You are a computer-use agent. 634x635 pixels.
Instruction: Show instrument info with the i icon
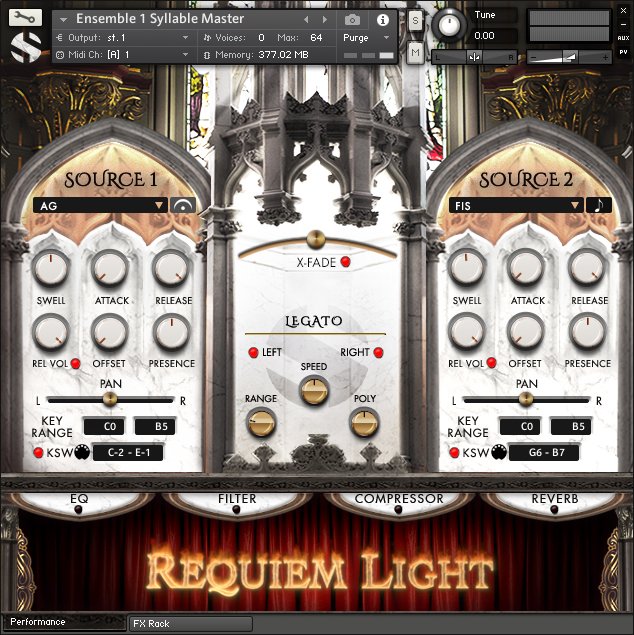click(x=382, y=19)
